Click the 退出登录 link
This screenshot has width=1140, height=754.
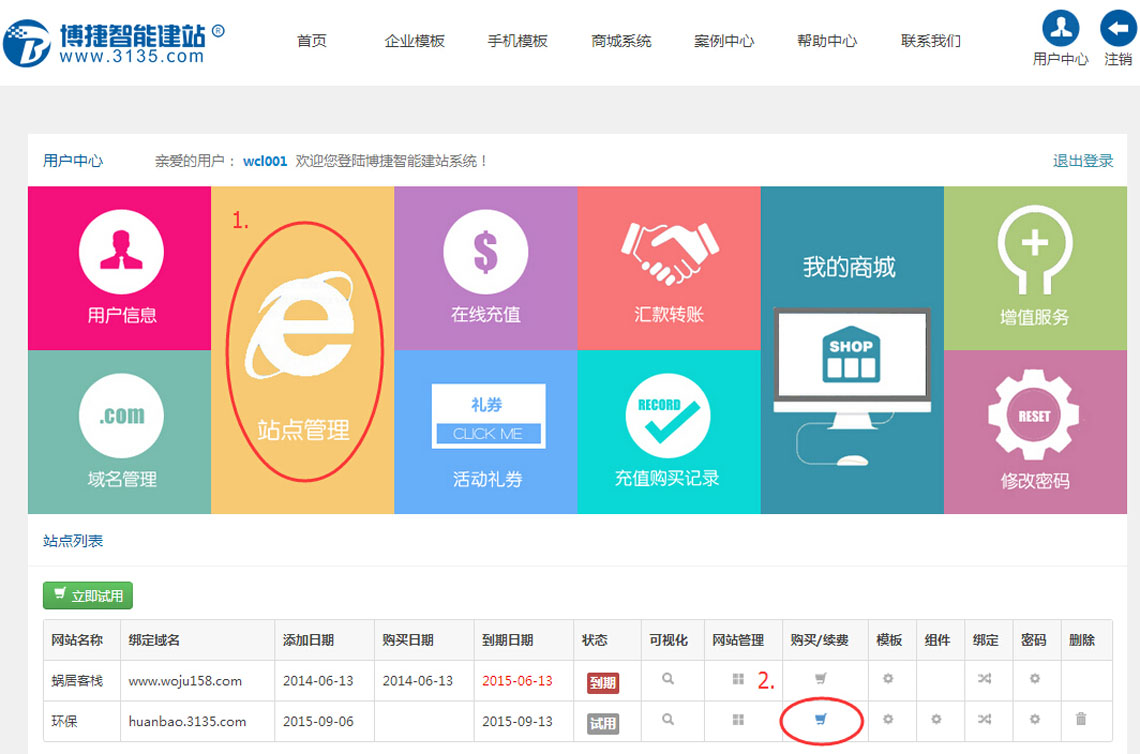tap(1082, 161)
